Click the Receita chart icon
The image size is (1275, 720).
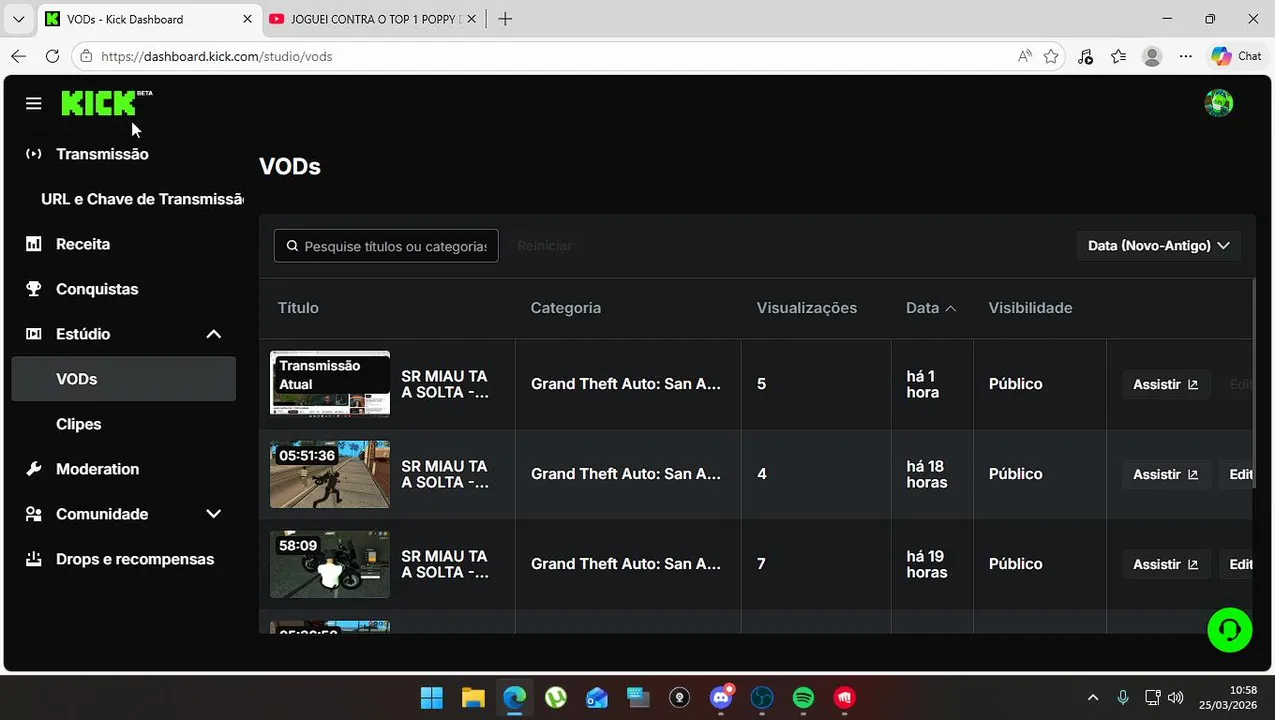[34, 244]
